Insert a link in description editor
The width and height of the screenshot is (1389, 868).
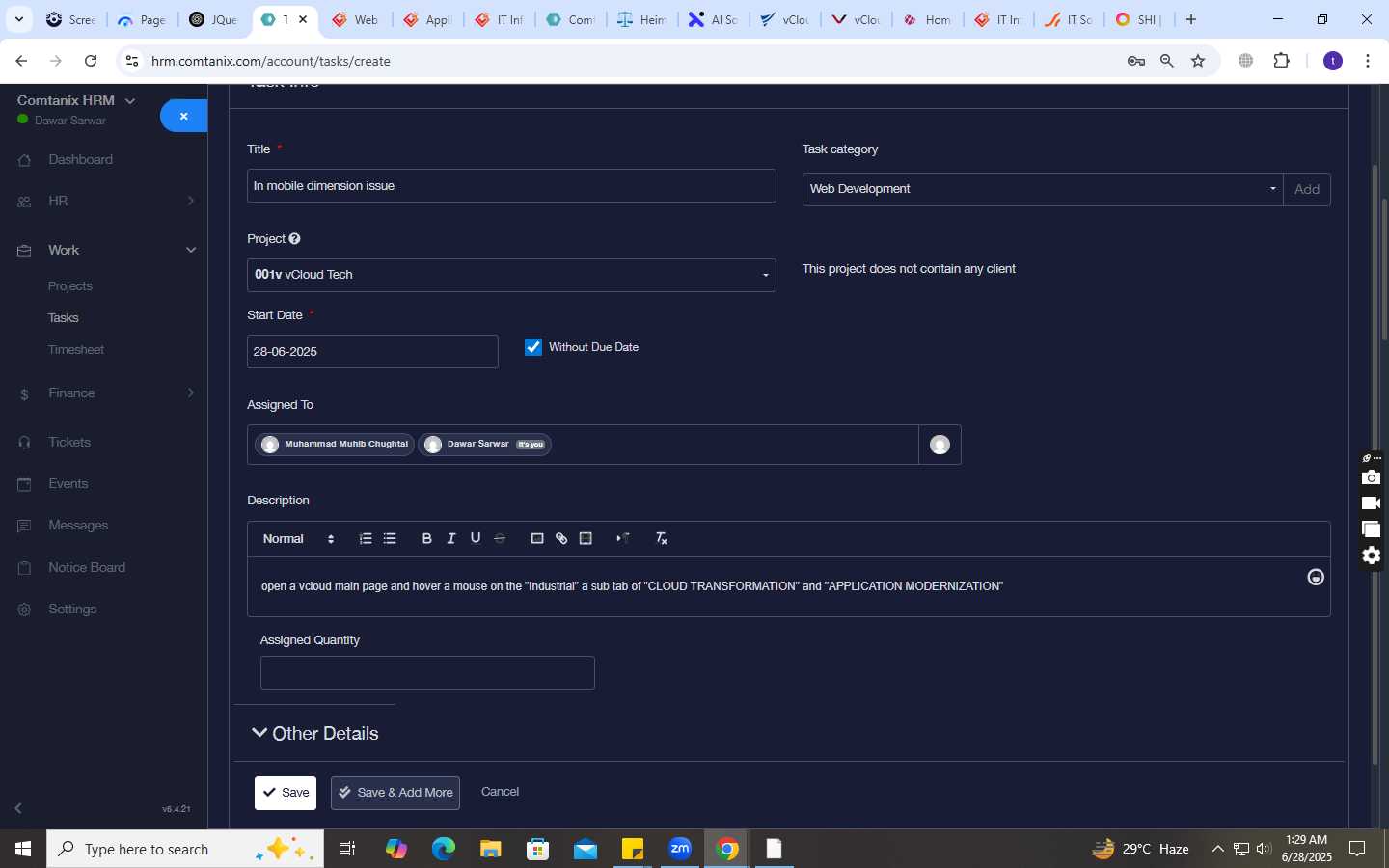(x=561, y=538)
